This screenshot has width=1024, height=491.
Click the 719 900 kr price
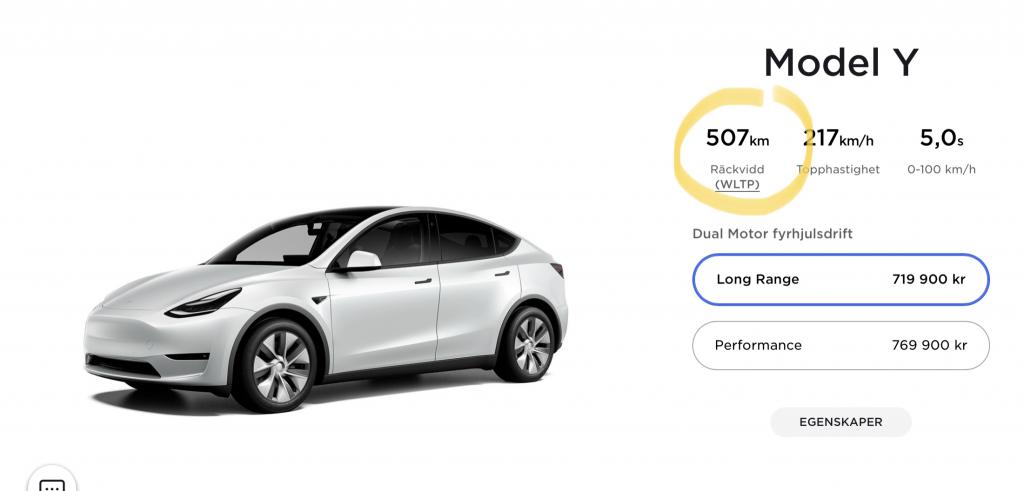(928, 279)
